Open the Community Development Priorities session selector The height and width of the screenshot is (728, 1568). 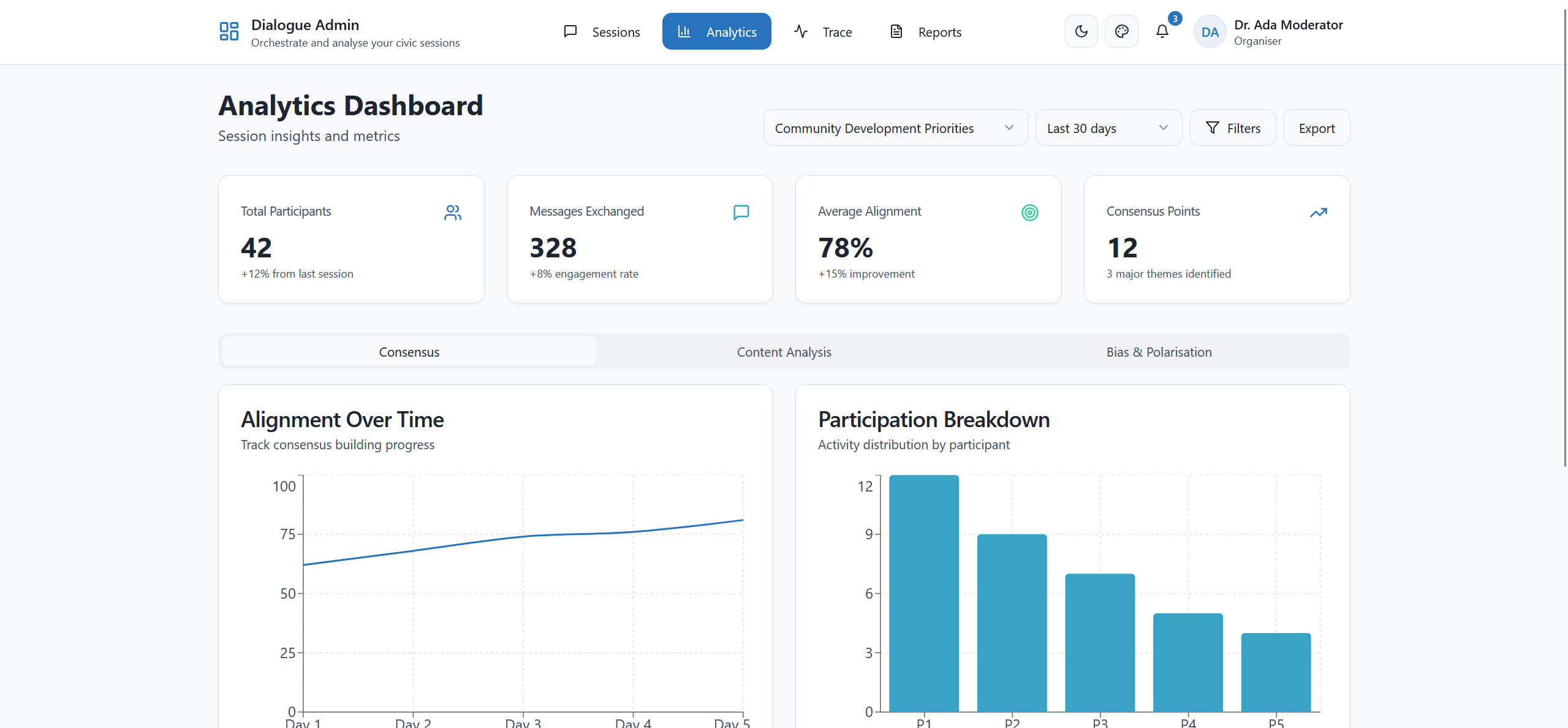click(894, 127)
